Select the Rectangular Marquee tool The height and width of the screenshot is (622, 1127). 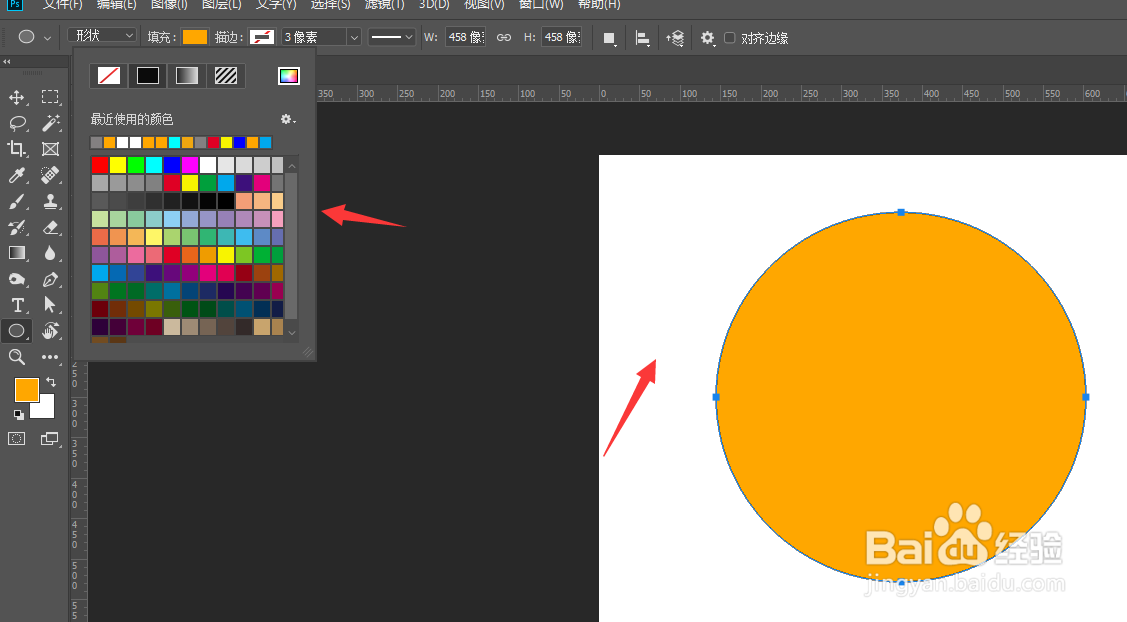(50, 97)
